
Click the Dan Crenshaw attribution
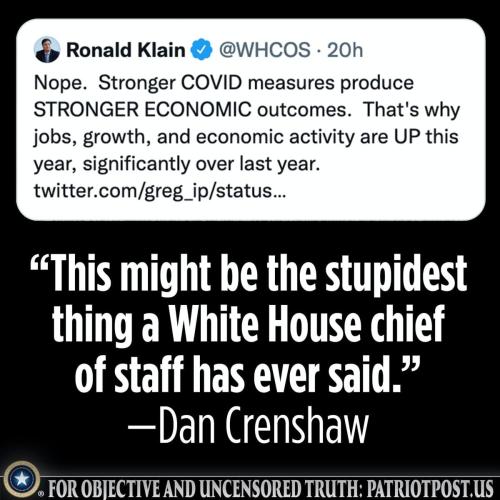[248, 425]
